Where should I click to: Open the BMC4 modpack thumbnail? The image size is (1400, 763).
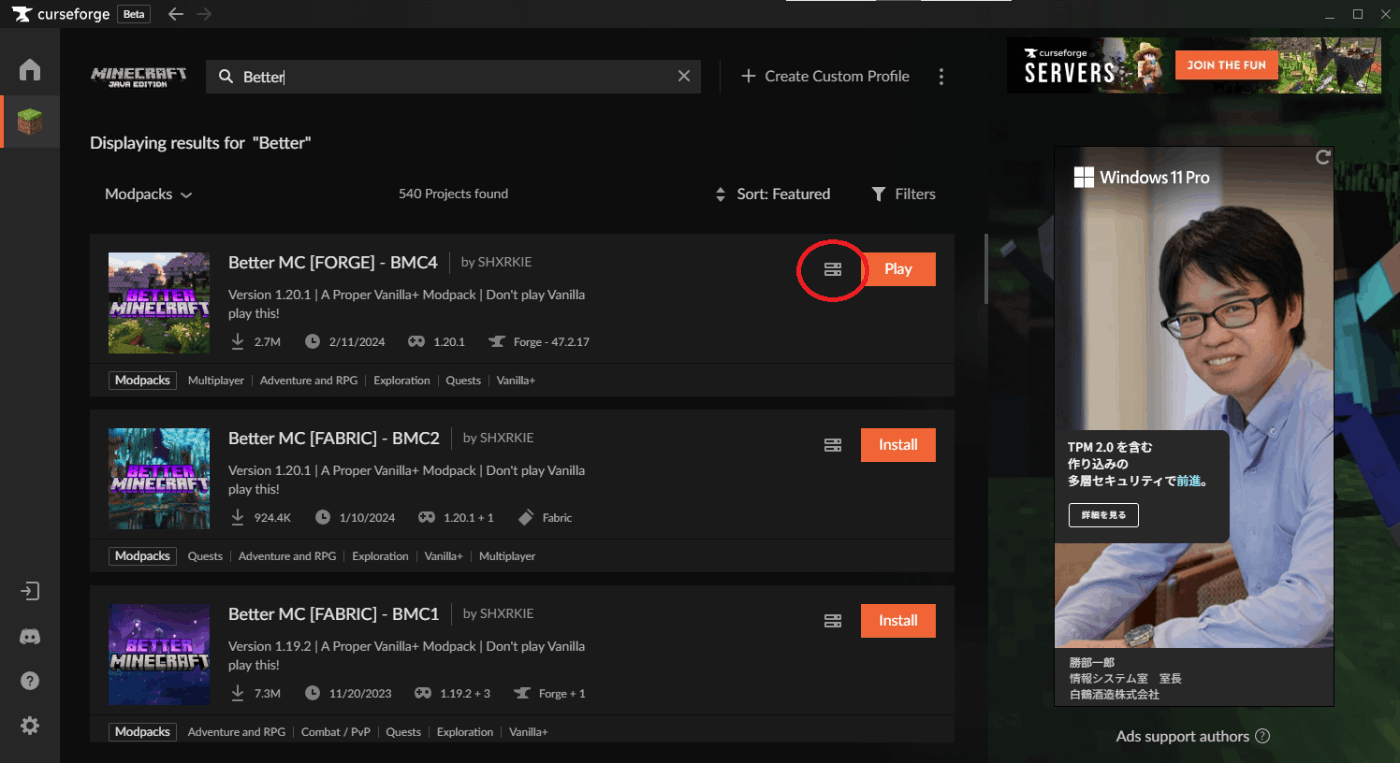(159, 303)
